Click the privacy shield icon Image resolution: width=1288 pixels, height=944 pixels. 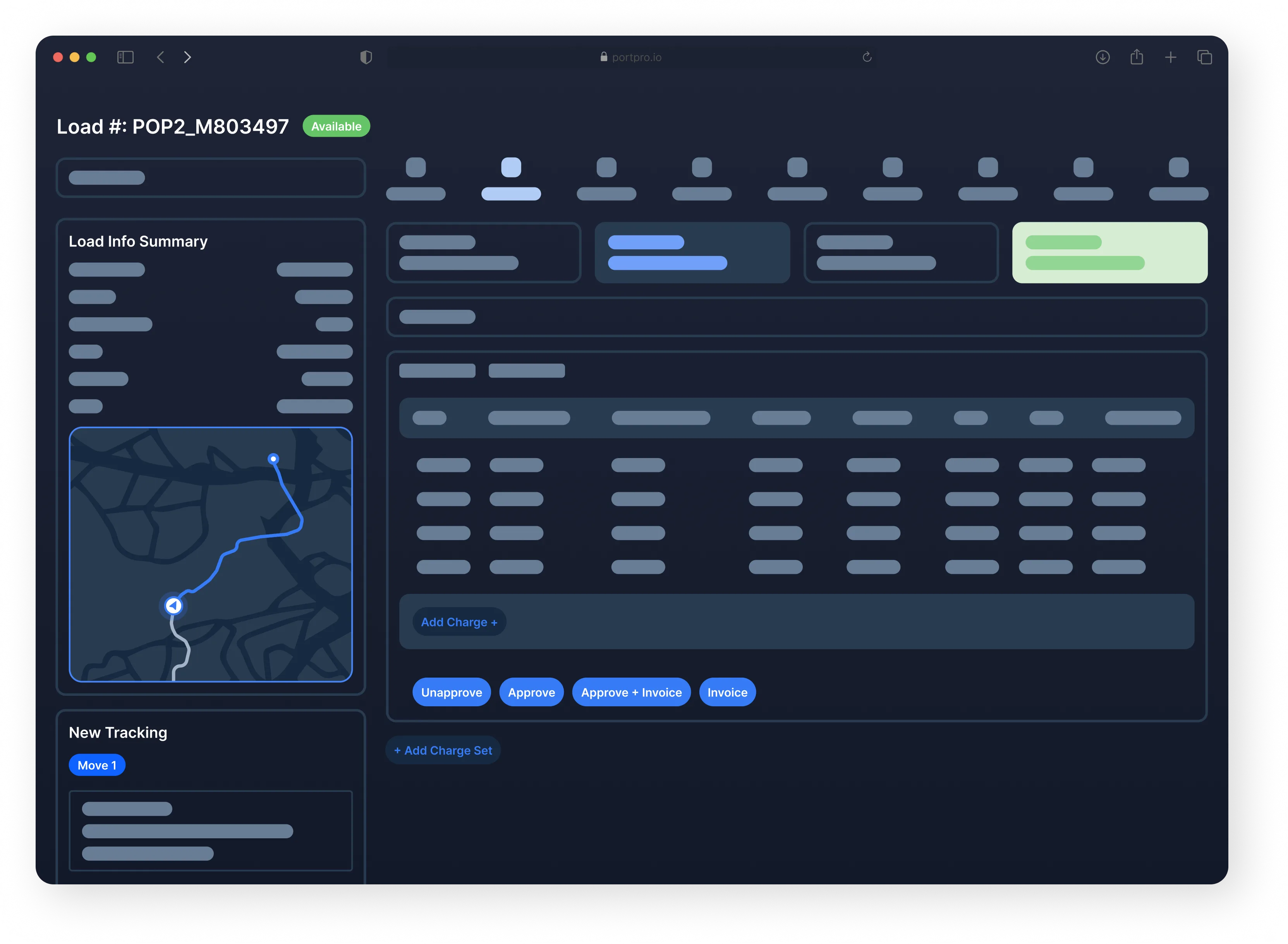pos(366,57)
